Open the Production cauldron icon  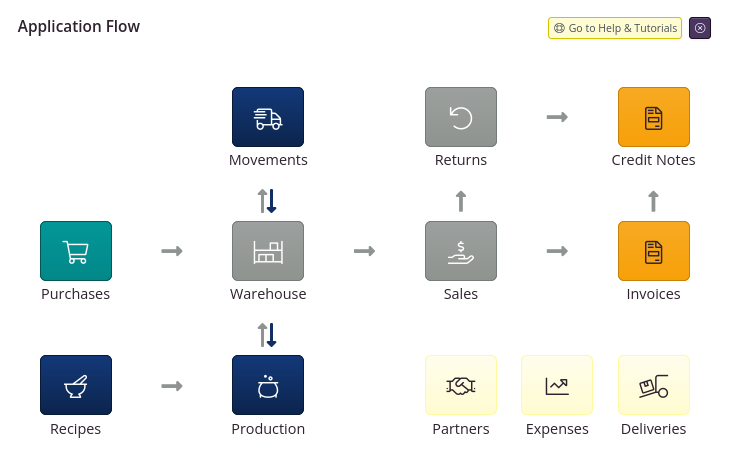268,385
